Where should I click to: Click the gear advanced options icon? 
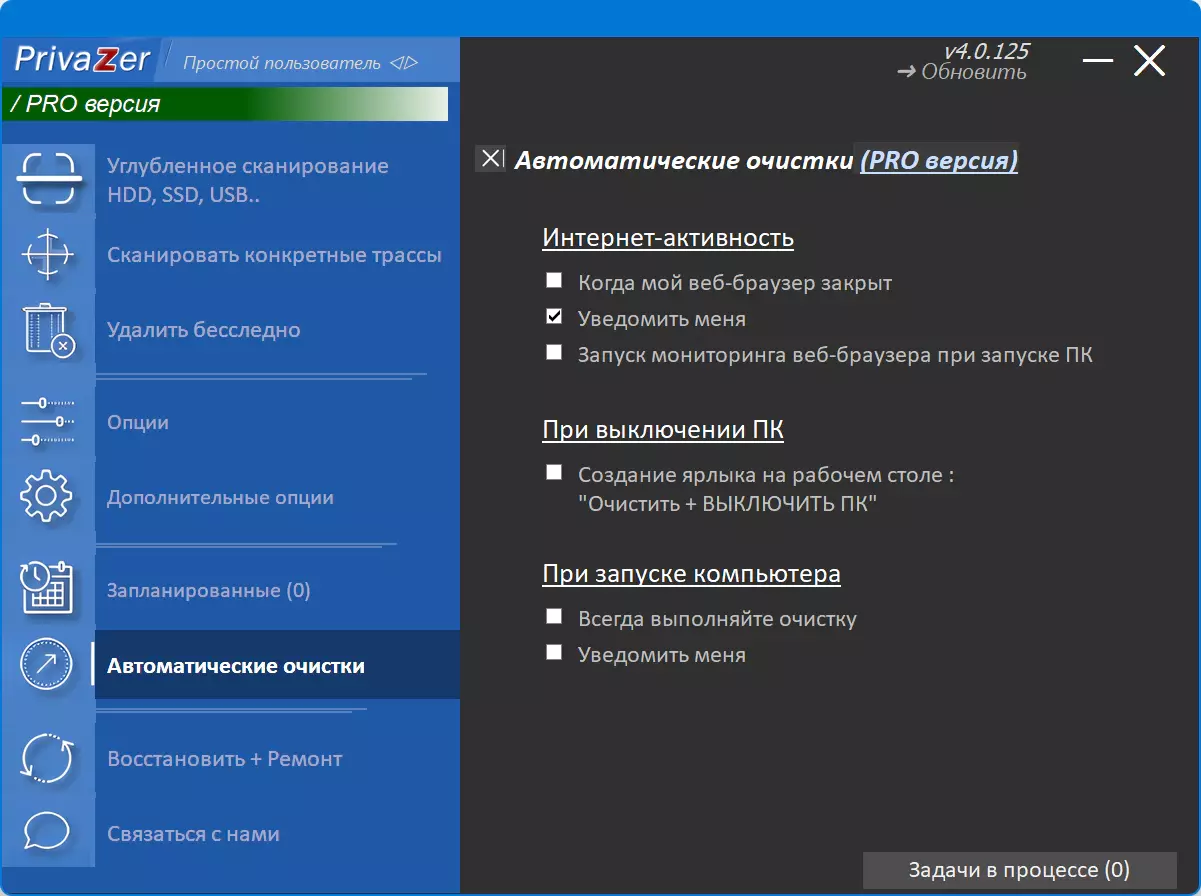tap(47, 496)
